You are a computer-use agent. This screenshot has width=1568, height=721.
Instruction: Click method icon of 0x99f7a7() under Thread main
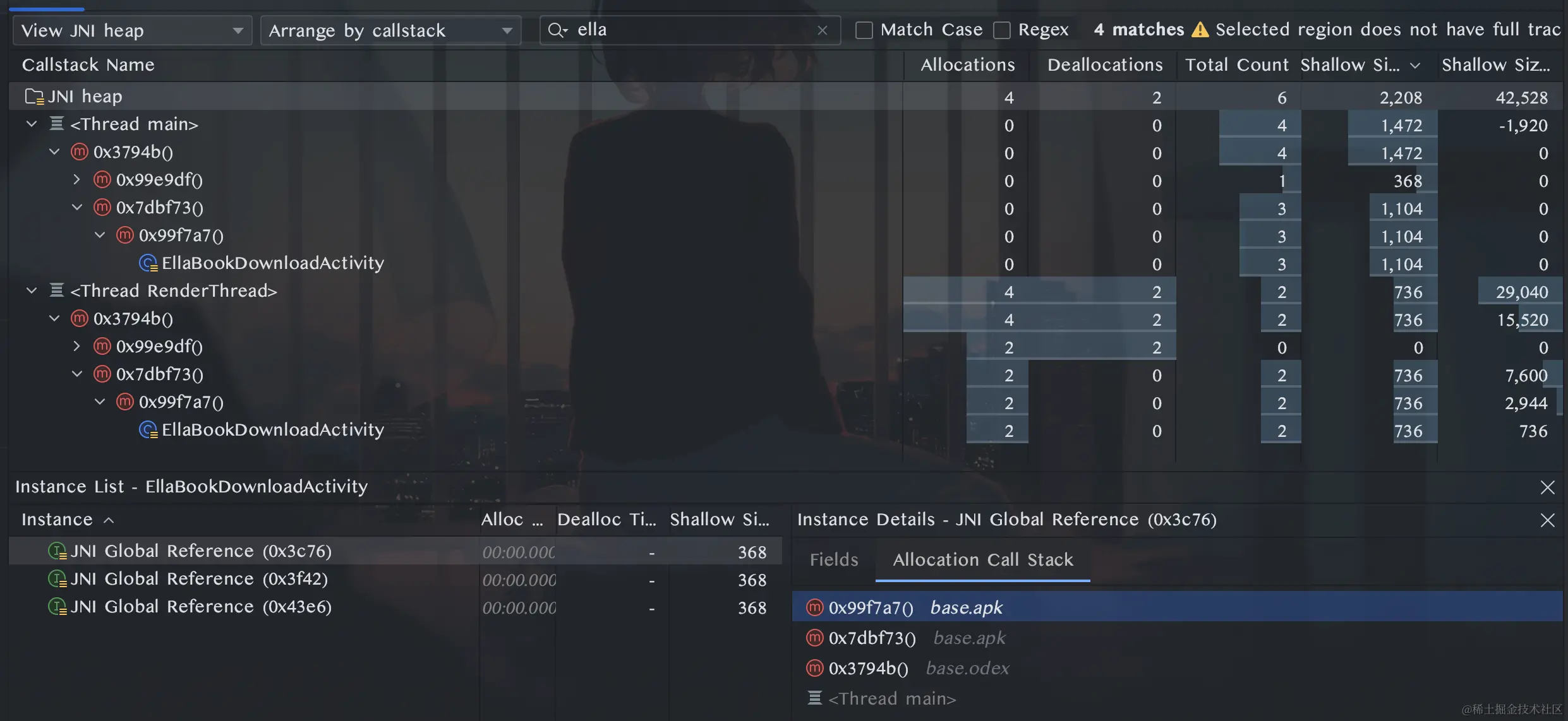[125, 235]
